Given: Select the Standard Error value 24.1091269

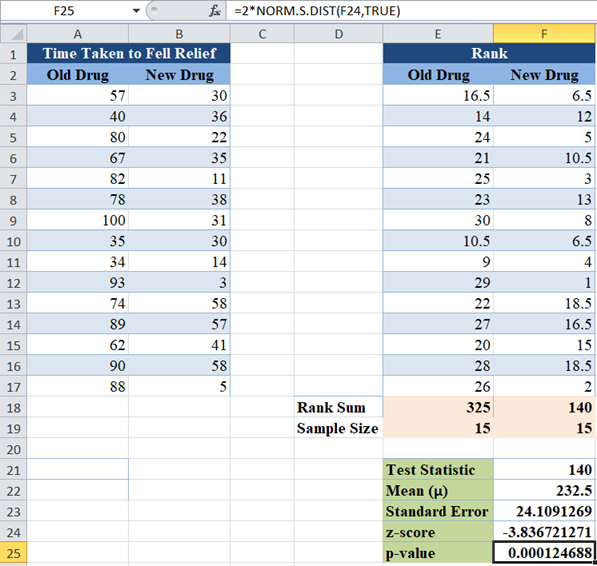Looking at the screenshot, I should click(544, 511).
